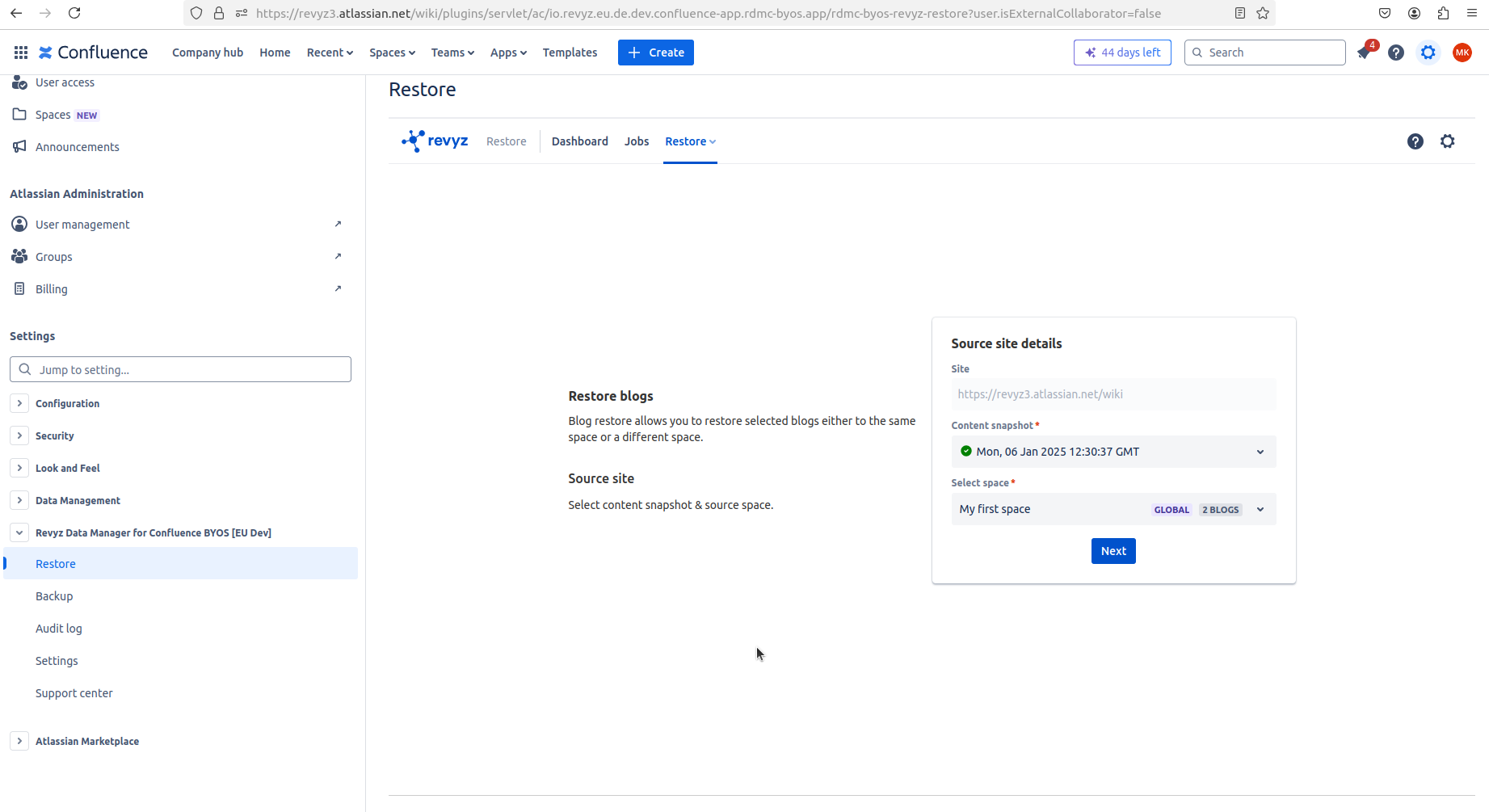Open the Teams menu
This screenshot has width=1489, height=812.
pos(452,53)
